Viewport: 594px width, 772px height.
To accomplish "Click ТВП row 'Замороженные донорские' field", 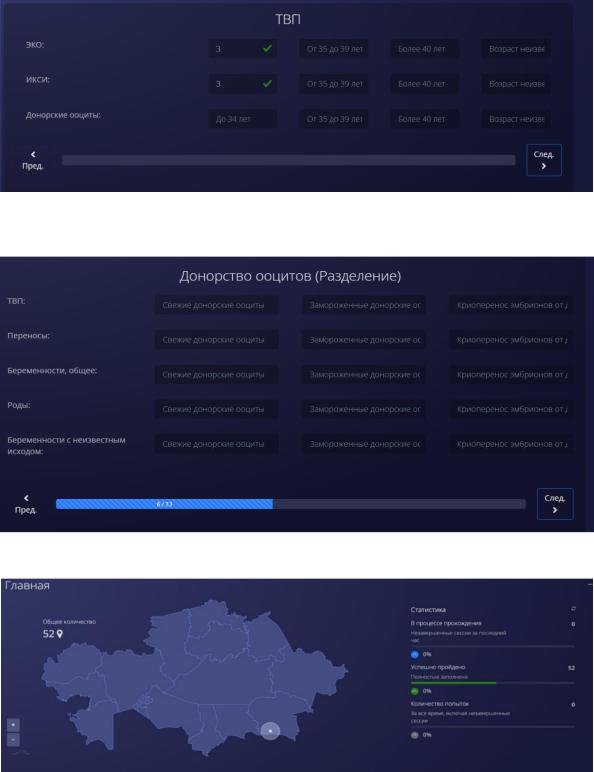I will tap(364, 305).
